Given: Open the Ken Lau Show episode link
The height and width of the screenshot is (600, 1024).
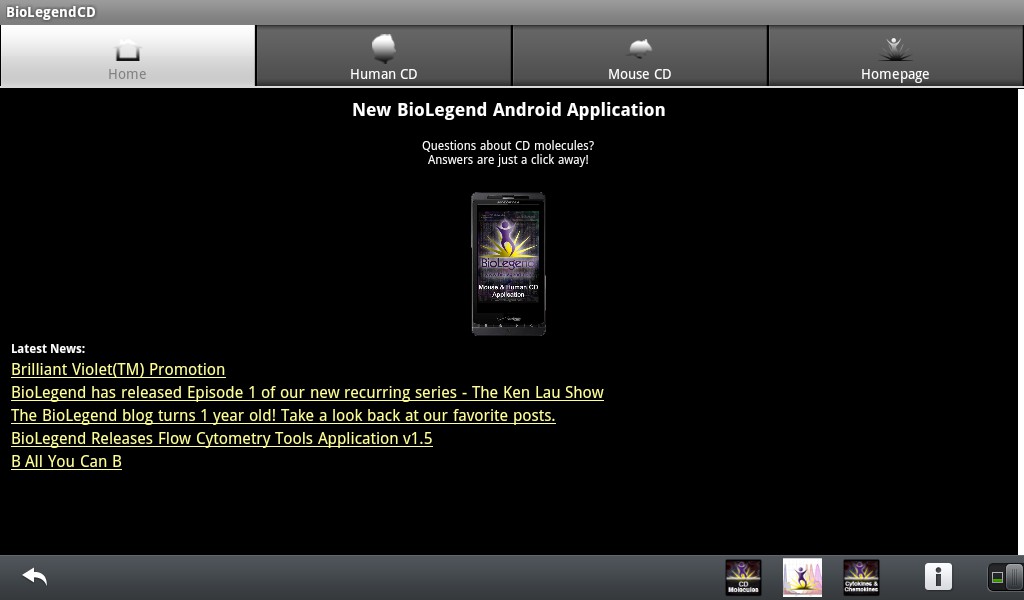Looking at the screenshot, I should click(x=307, y=392).
